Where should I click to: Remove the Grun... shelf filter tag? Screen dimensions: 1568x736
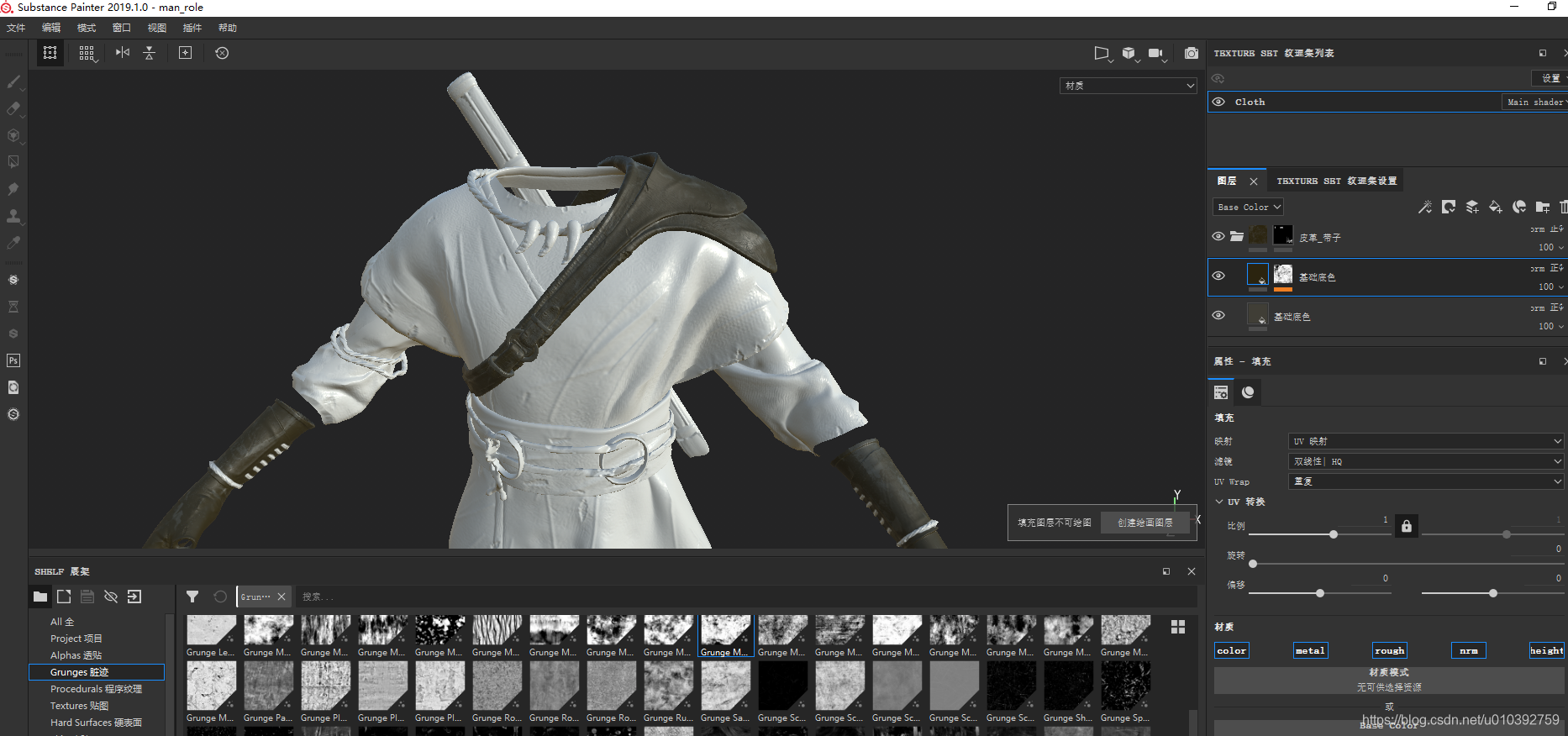pos(282,597)
